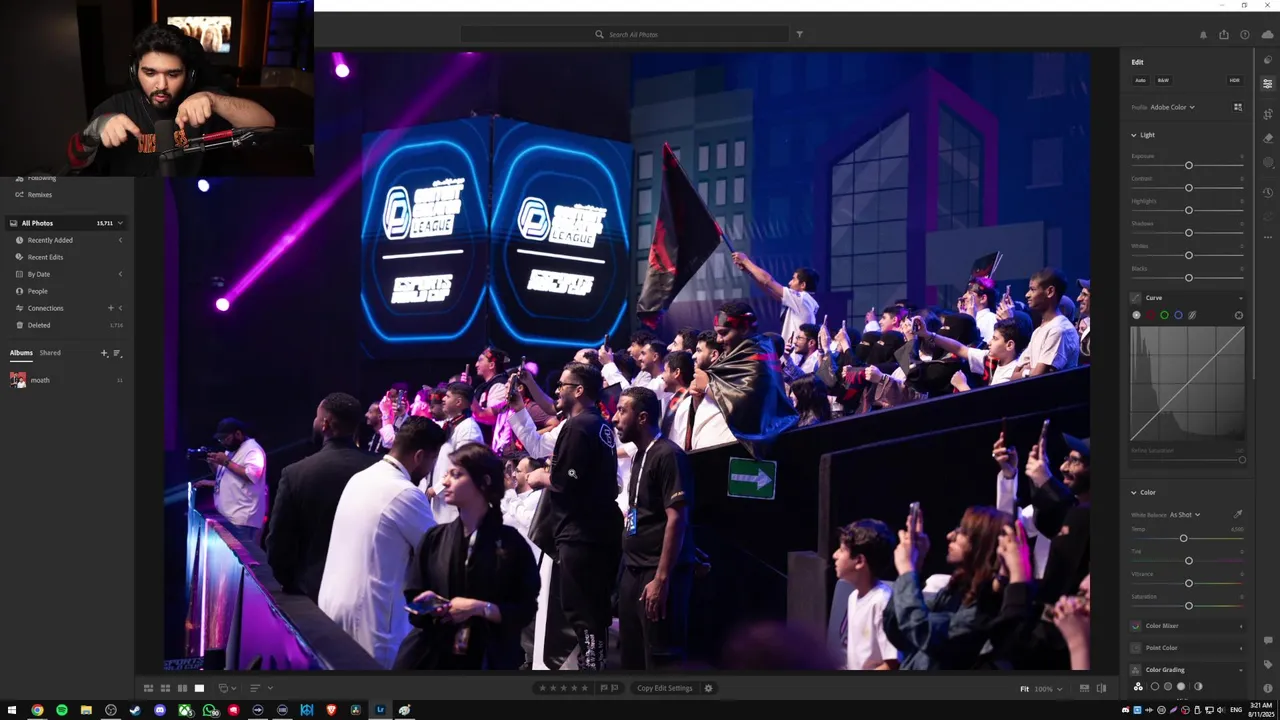
Task: Switch to the Shared tab
Action: click(x=50, y=353)
